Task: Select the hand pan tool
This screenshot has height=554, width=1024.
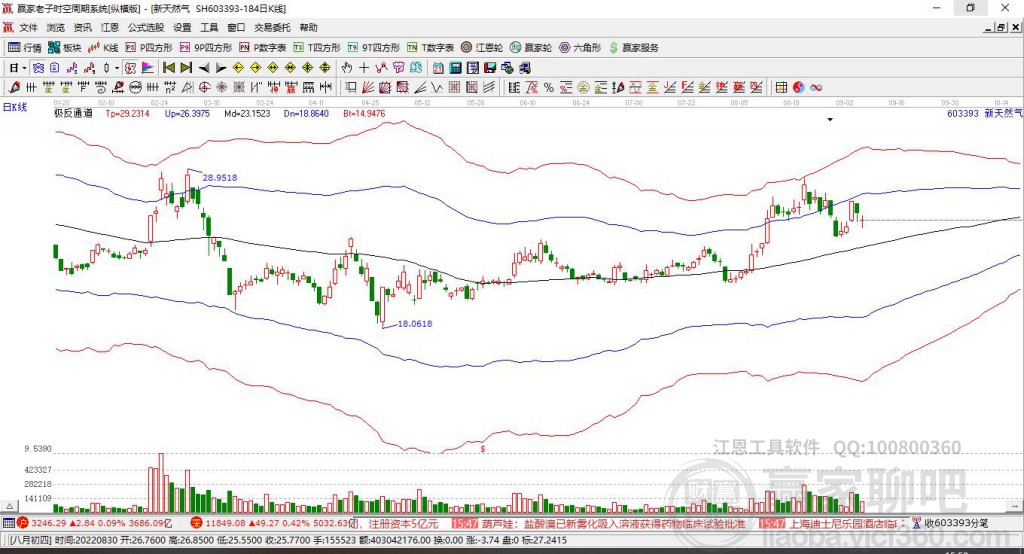Action: click(x=347, y=68)
